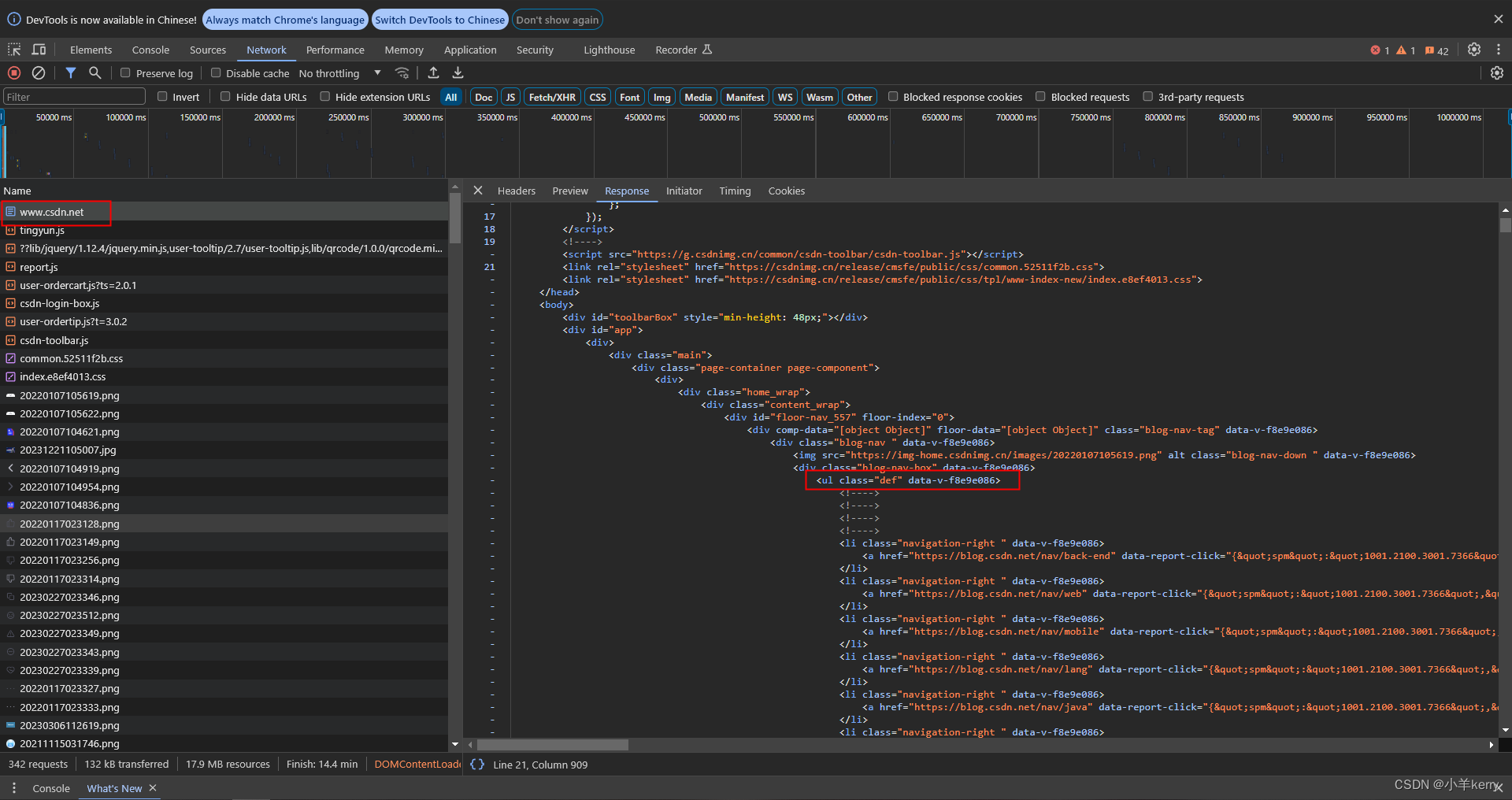Close the bottom drawer panel
This screenshot has width=1512, height=800.
(x=1498, y=787)
